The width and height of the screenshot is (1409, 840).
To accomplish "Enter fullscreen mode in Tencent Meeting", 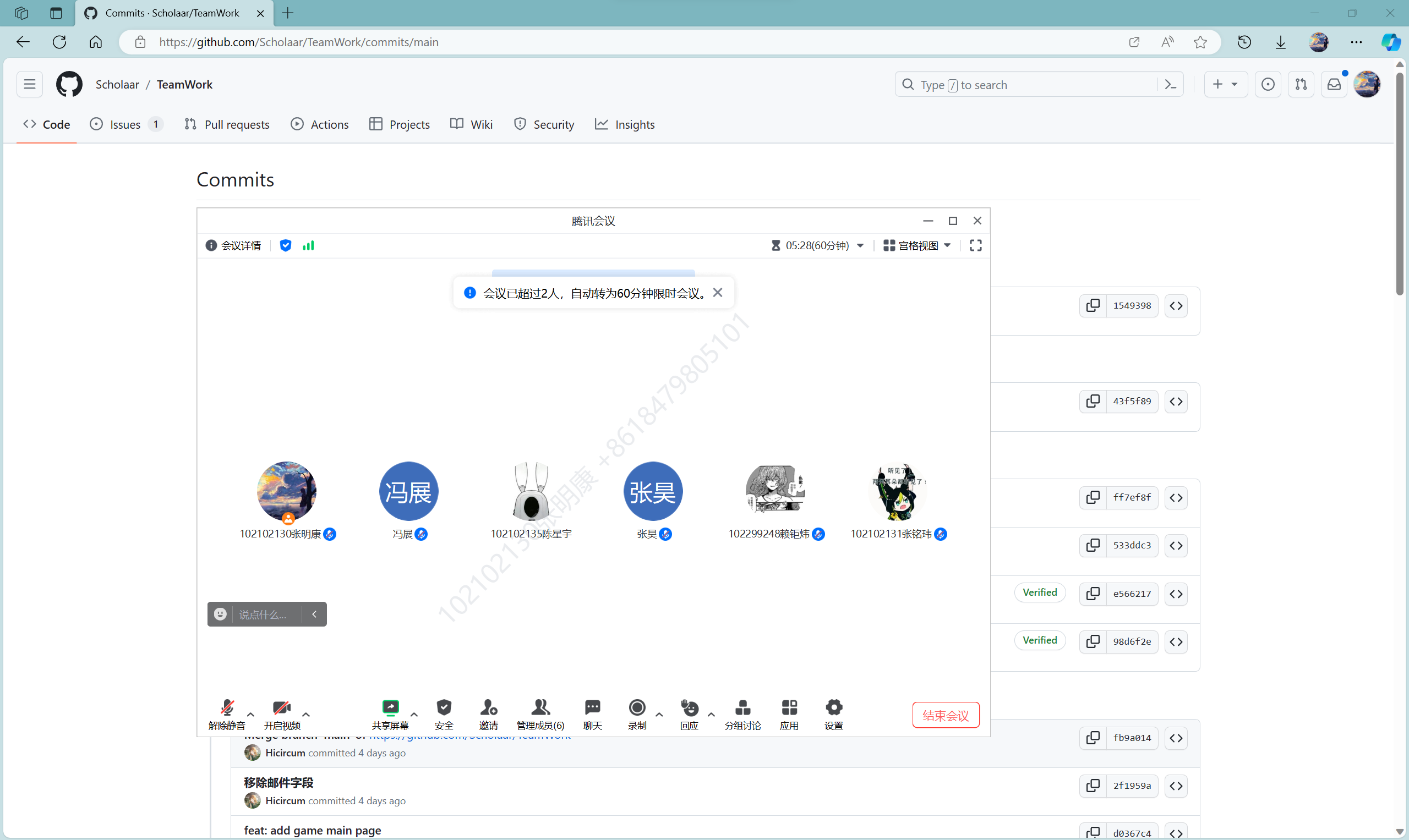I will point(975,245).
